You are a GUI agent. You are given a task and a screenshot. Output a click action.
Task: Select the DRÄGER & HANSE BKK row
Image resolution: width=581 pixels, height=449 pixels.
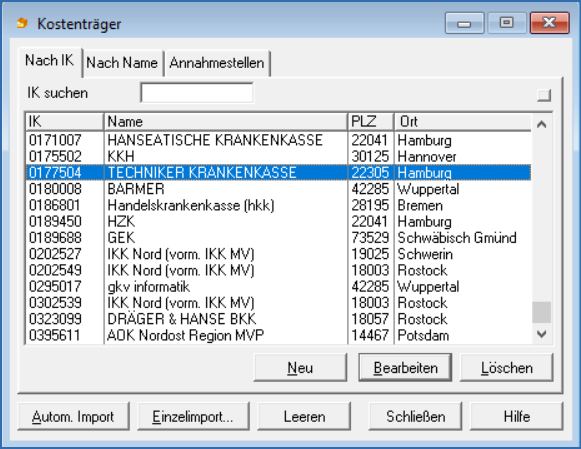[x=278, y=319]
